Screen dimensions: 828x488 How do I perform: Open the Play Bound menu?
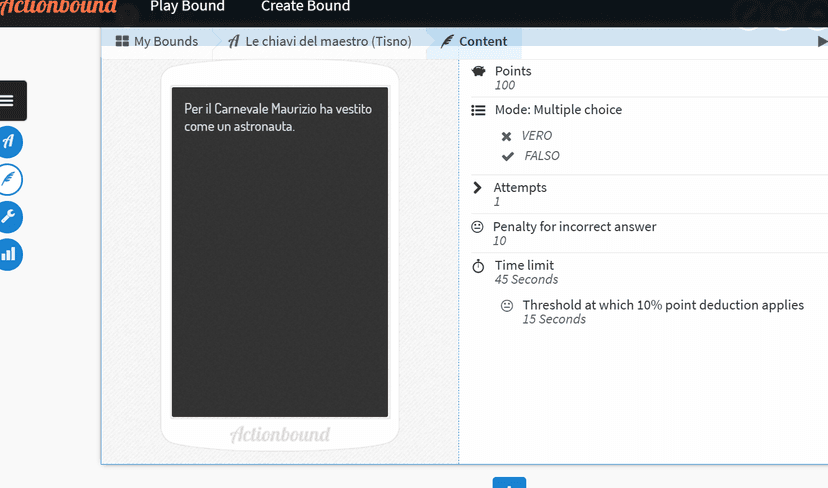click(187, 7)
